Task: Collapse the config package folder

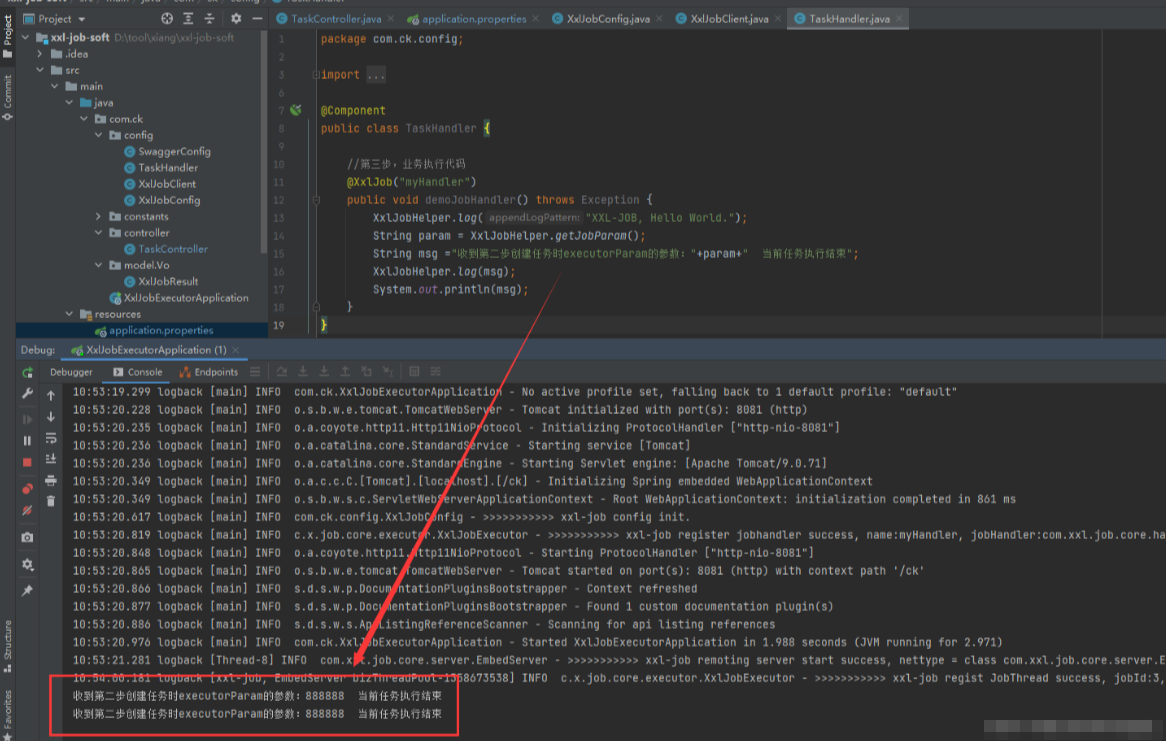Action: (99, 135)
